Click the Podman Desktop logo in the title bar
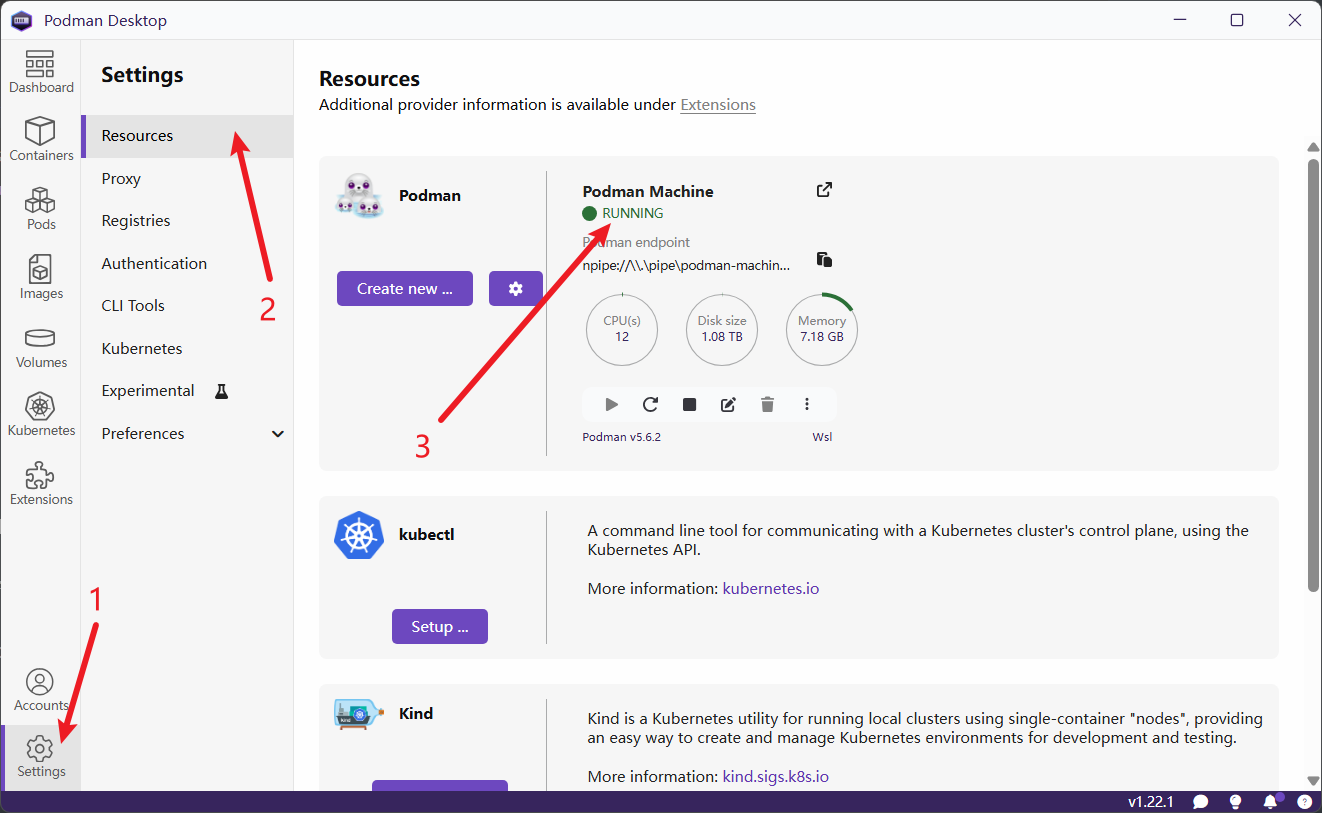 pos(22,20)
